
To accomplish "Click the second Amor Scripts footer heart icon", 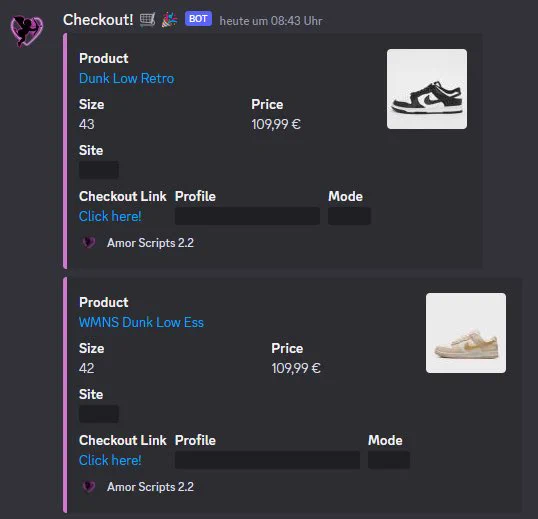I will [x=89, y=486].
